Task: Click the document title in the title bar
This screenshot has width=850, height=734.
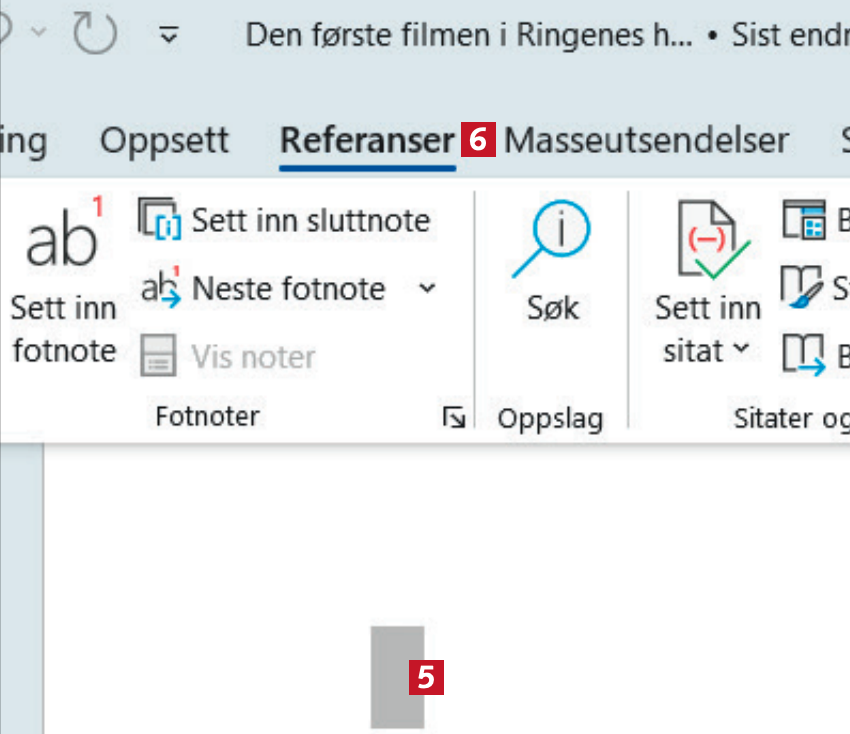Action: 469,36
